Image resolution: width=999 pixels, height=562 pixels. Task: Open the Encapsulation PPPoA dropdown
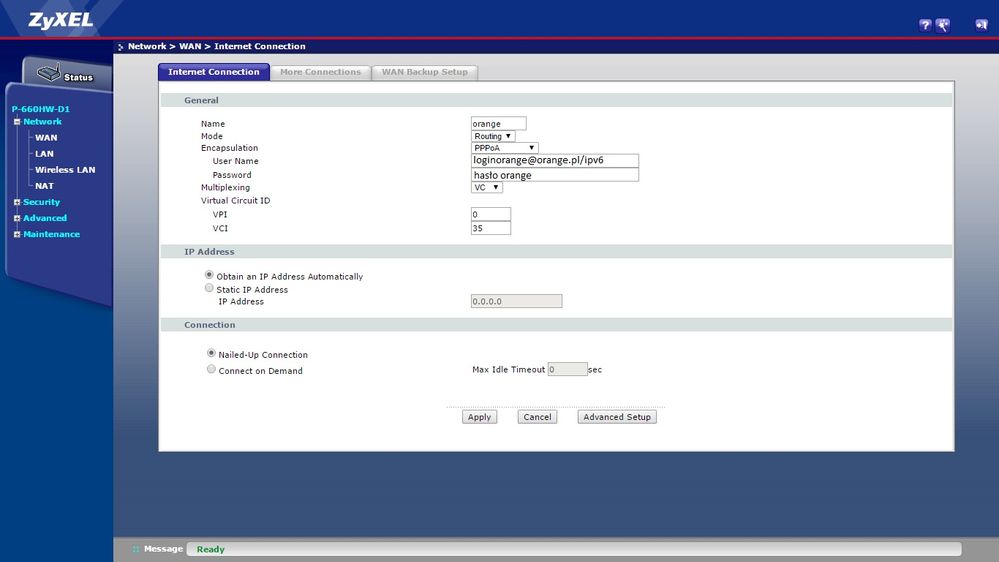tap(505, 148)
